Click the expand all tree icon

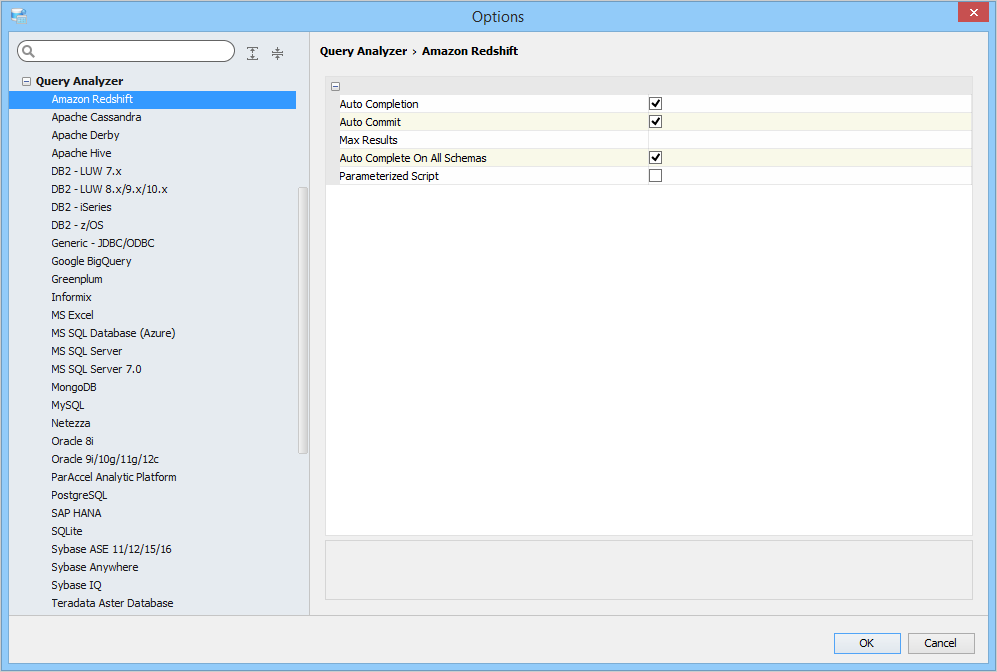252,53
